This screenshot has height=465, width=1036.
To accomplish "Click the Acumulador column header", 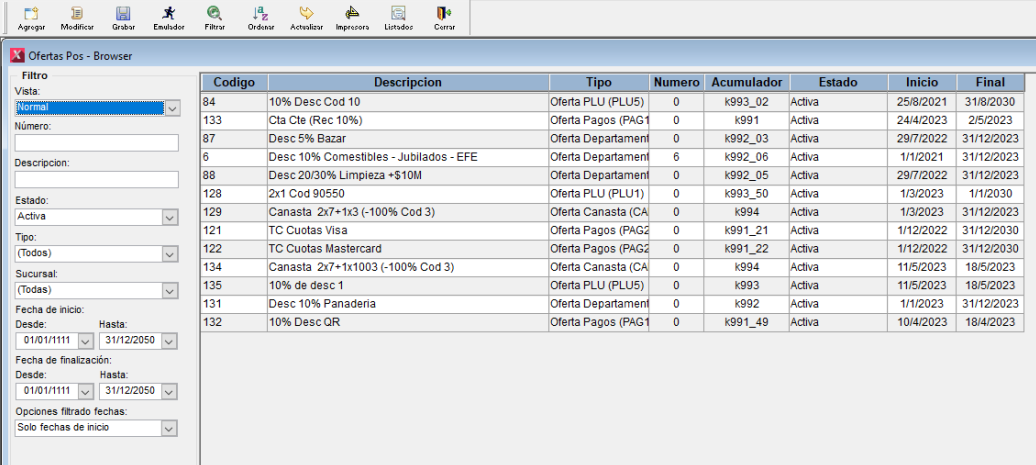I will [746, 82].
